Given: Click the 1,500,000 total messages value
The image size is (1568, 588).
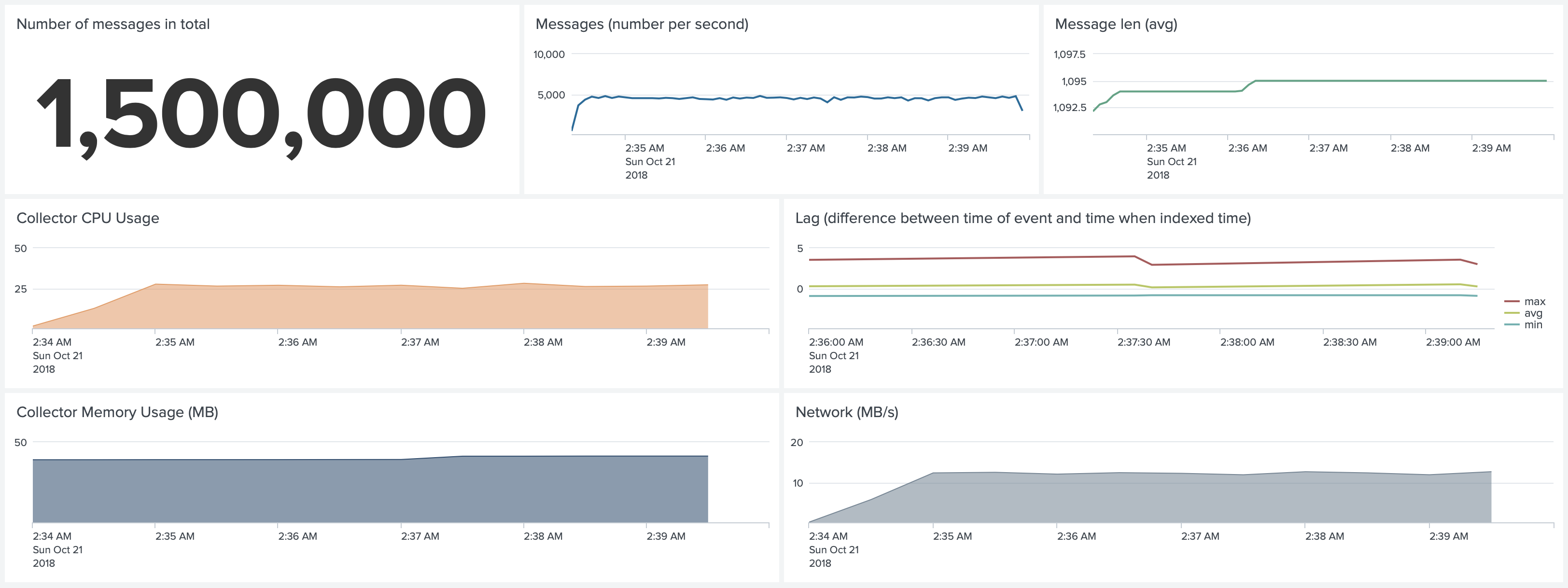Looking at the screenshot, I should tap(261, 114).
